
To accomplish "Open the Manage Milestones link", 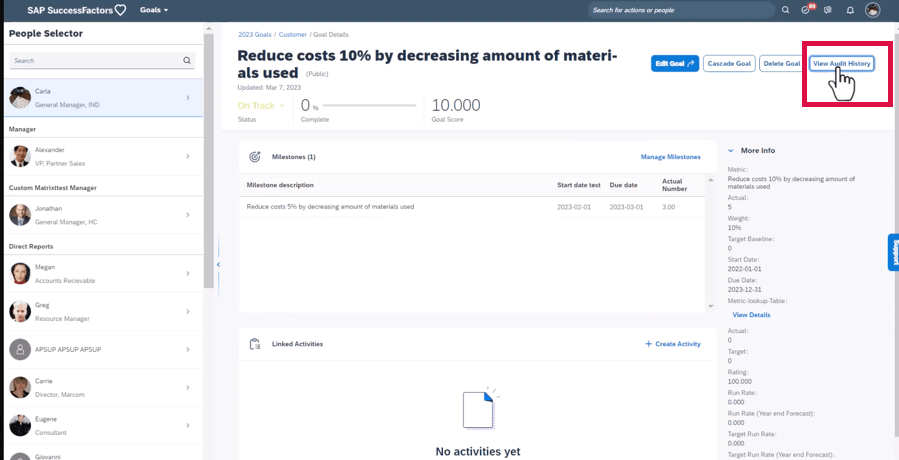I will click(x=670, y=157).
